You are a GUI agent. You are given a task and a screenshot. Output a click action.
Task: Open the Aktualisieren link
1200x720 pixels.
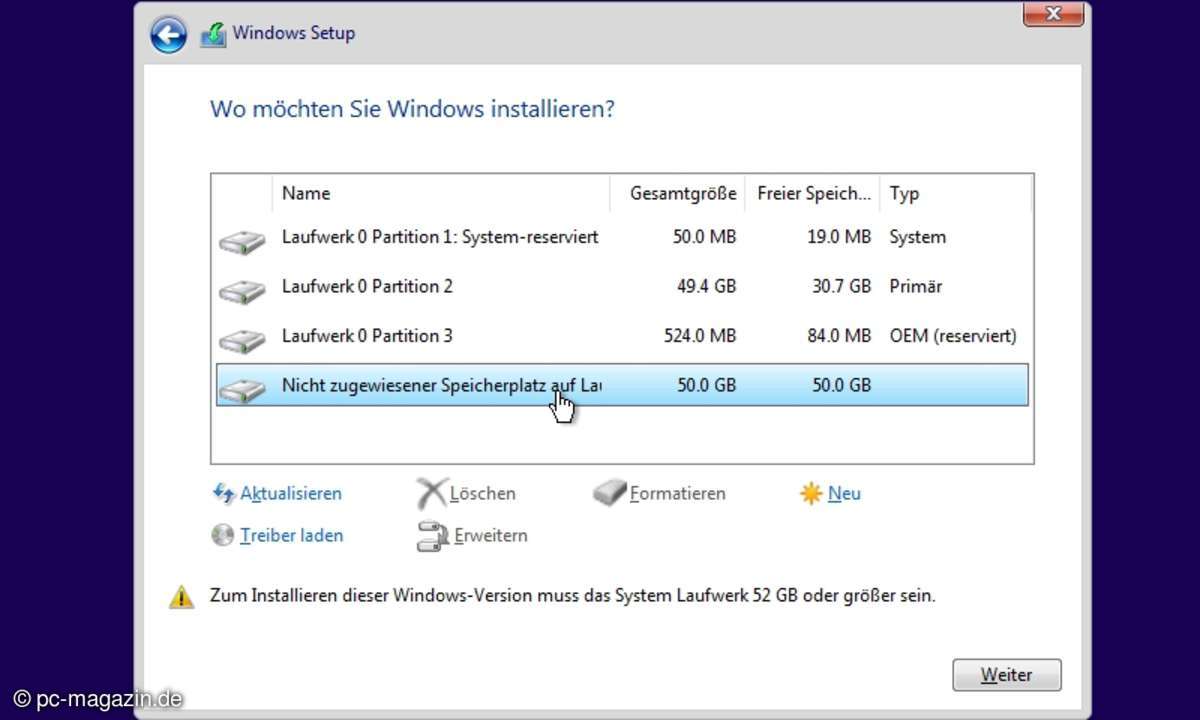pos(291,493)
